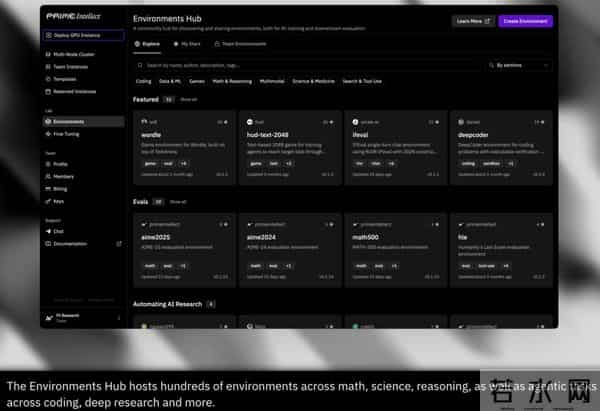
Task: Click the Chat support icon
Action: [x=48, y=230]
